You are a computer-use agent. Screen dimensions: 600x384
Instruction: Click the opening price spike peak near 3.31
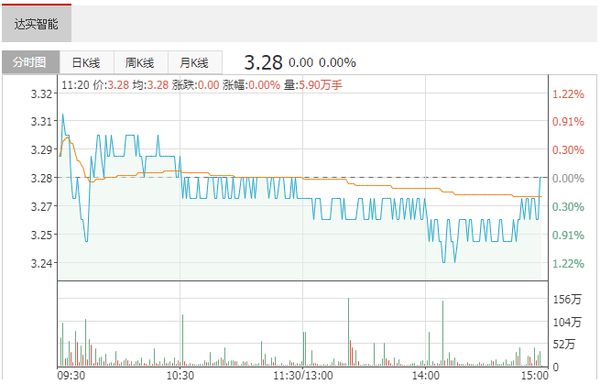[63, 114]
